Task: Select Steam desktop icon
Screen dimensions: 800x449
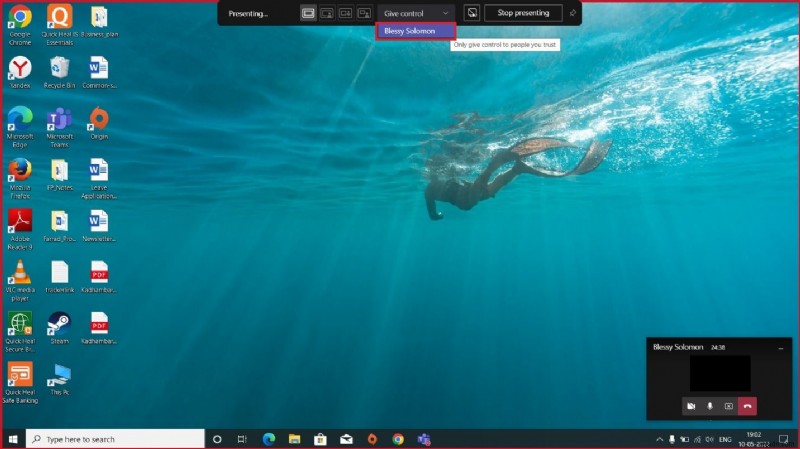Action: pyautogui.click(x=60, y=328)
